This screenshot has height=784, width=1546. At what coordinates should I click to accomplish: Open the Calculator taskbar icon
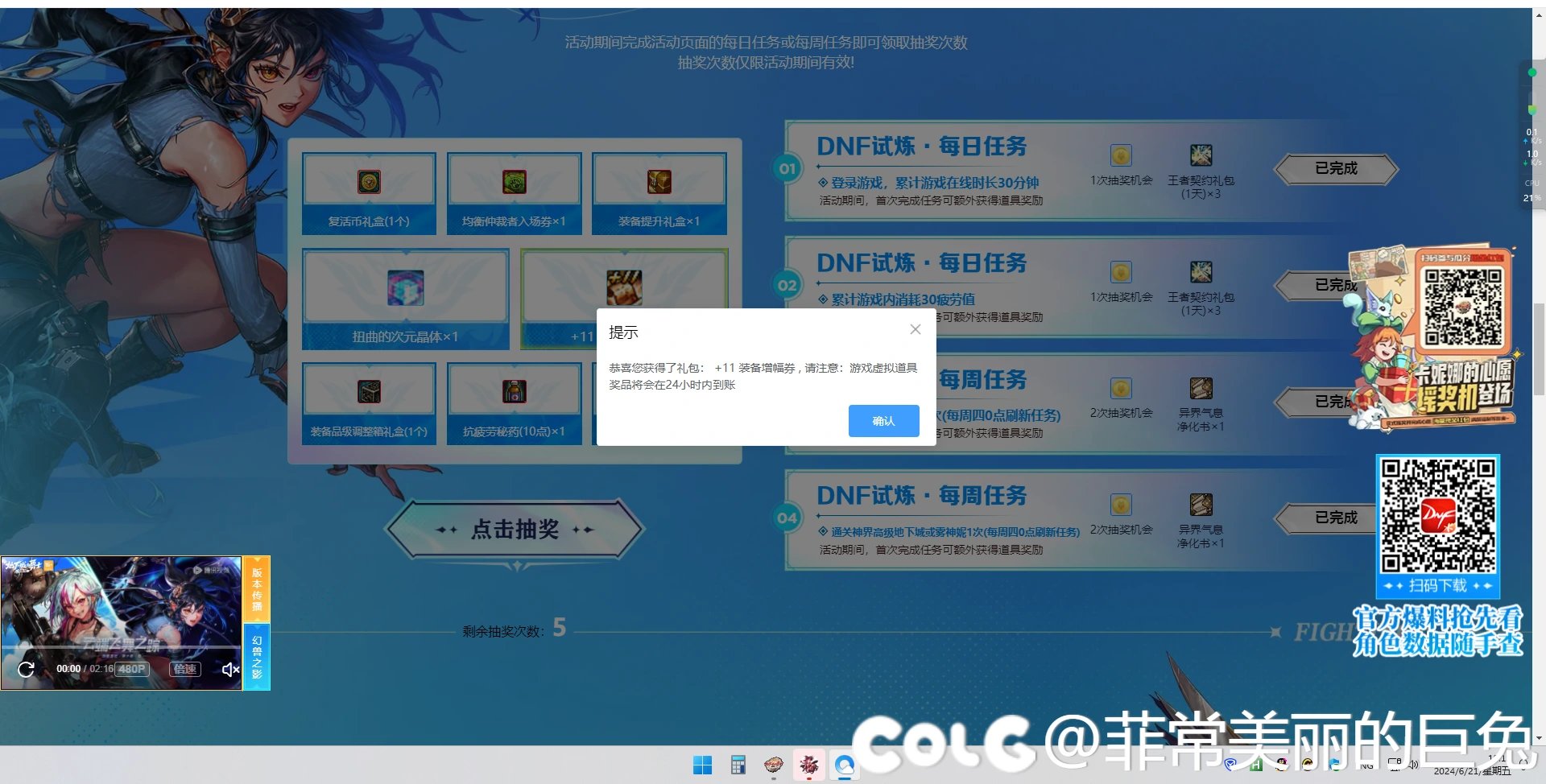point(738,765)
